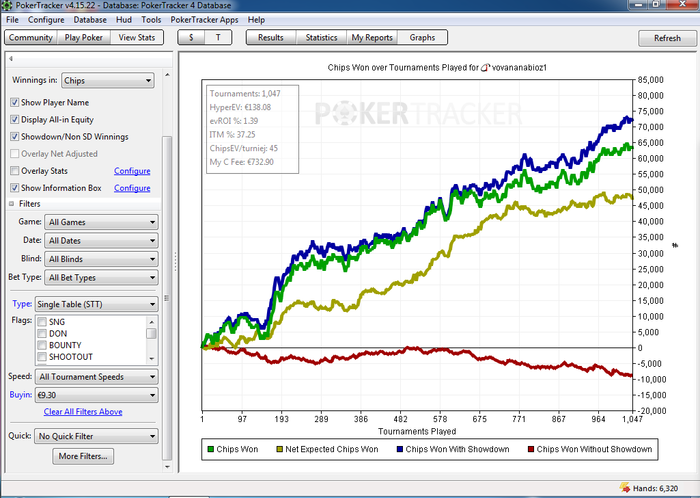Open the Date All Dates dropdown
This screenshot has height=498, width=700.
[101, 241]
